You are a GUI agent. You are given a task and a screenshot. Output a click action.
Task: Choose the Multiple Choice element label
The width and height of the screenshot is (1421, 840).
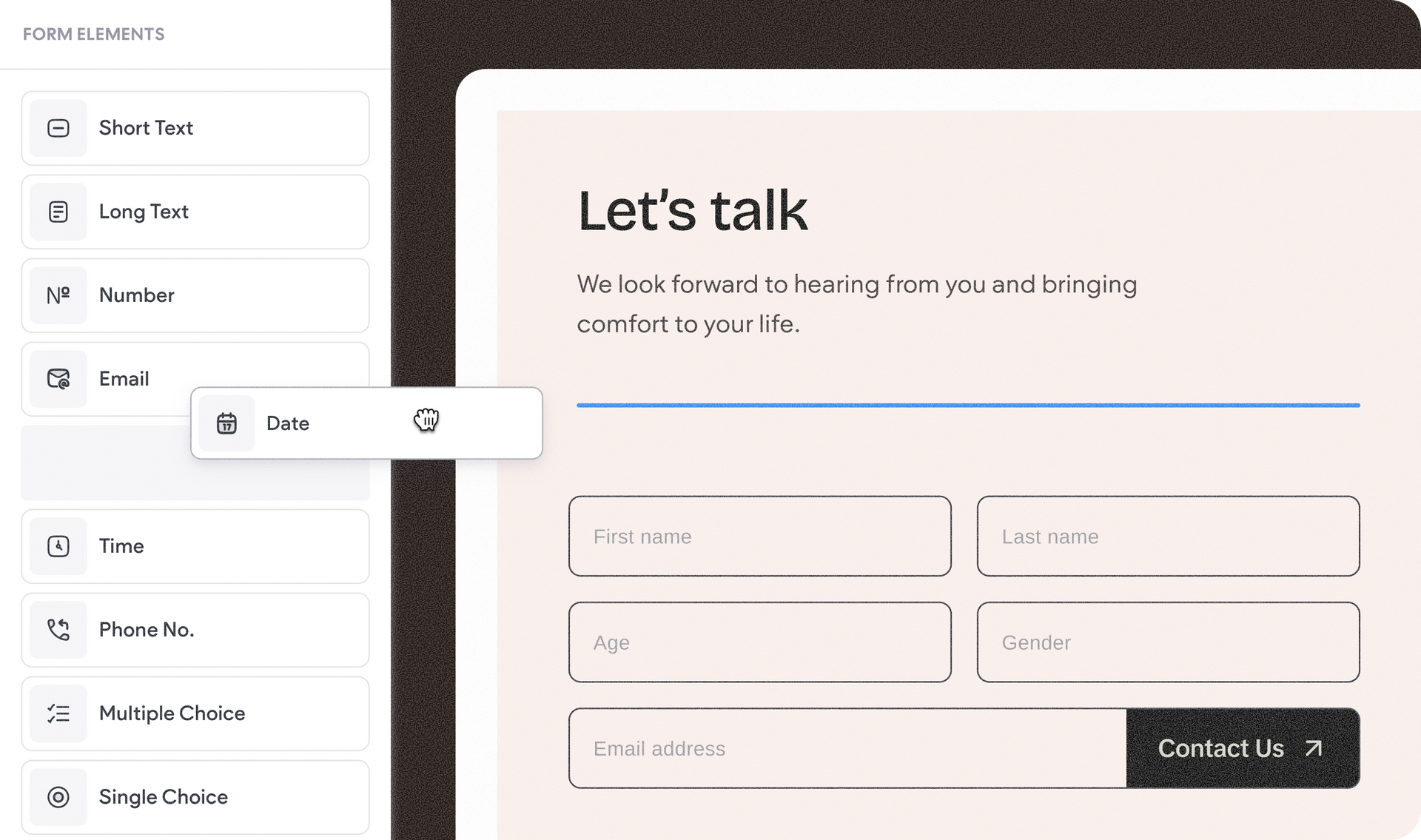pos(172,713)
